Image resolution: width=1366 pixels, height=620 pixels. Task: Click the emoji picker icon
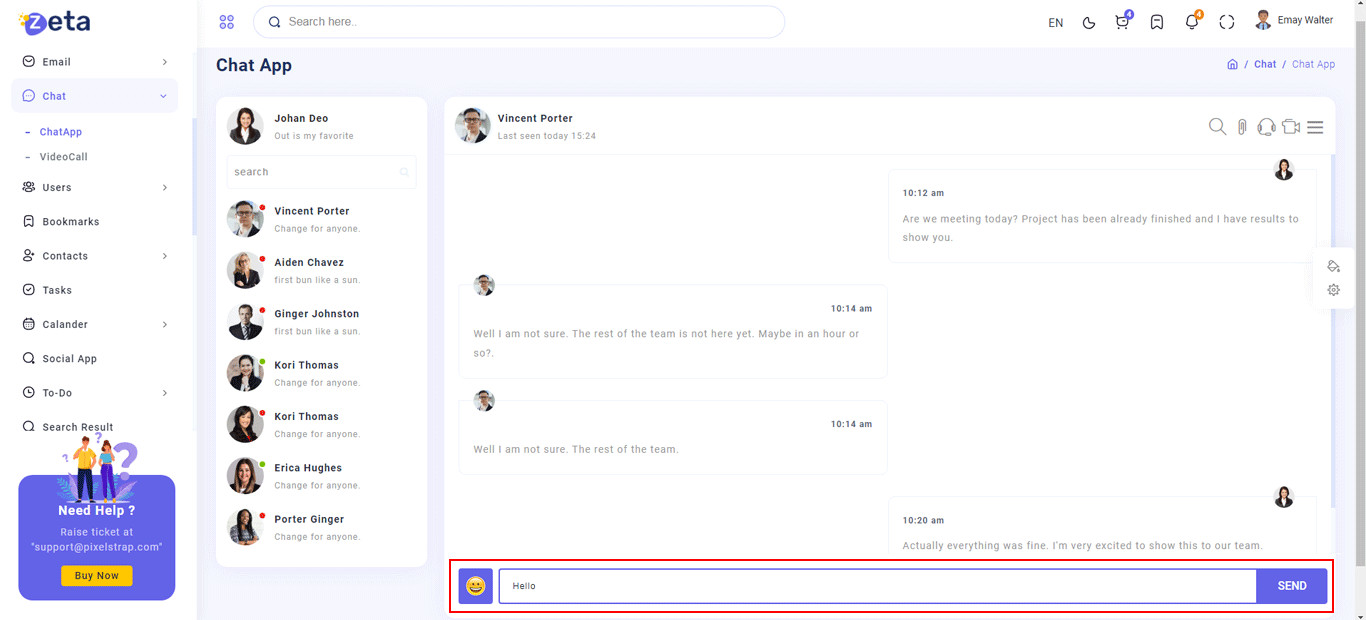[476, 586]
